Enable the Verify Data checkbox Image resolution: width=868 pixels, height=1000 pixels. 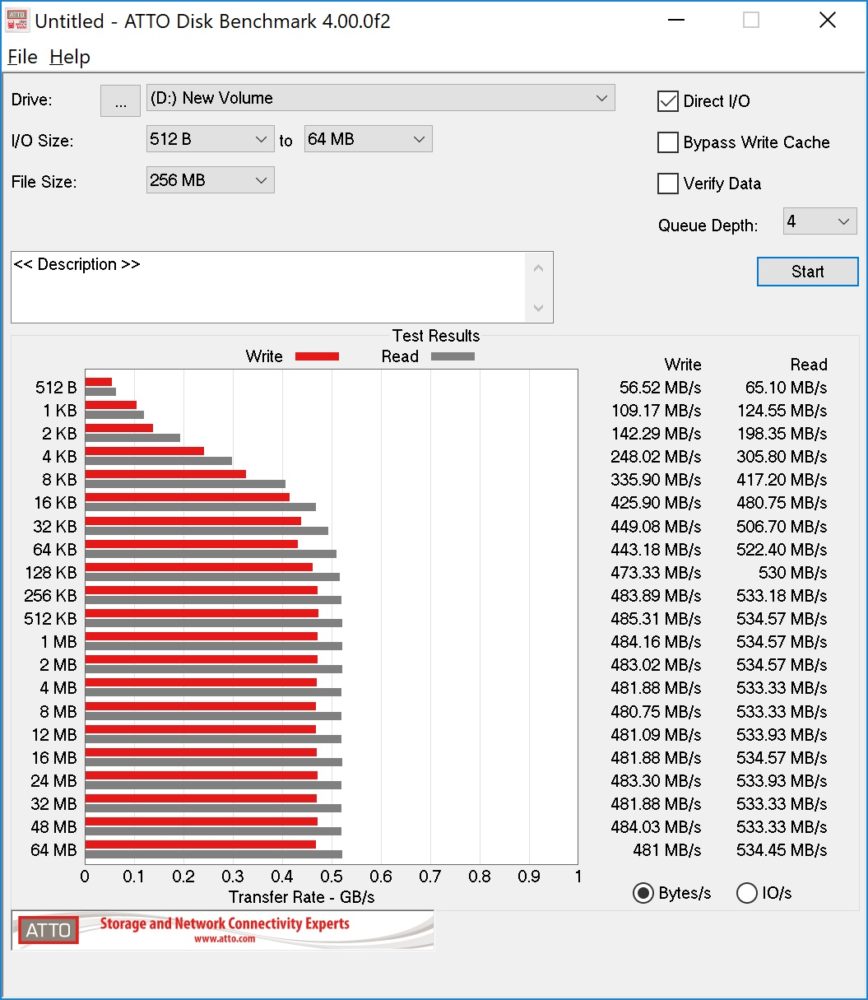(668, 184)
